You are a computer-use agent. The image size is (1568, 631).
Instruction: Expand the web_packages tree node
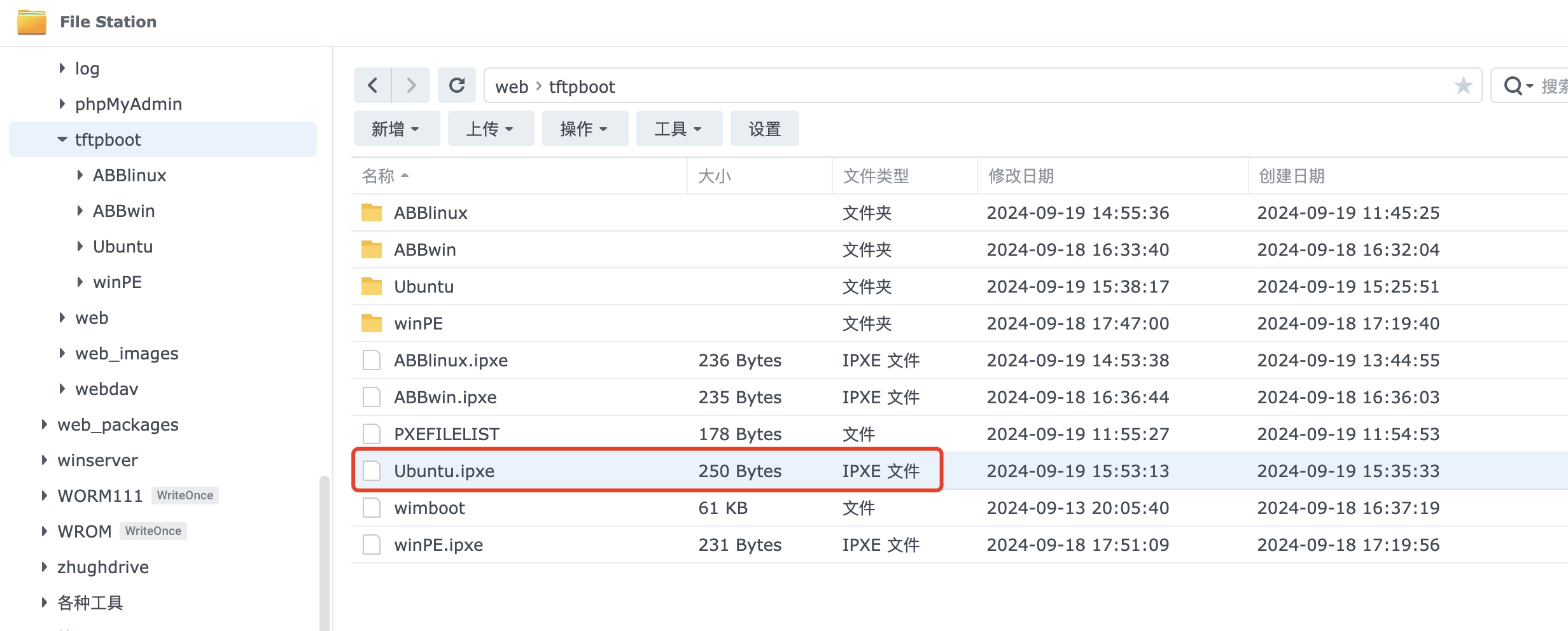pyautogui.click(x=44, y=424)
